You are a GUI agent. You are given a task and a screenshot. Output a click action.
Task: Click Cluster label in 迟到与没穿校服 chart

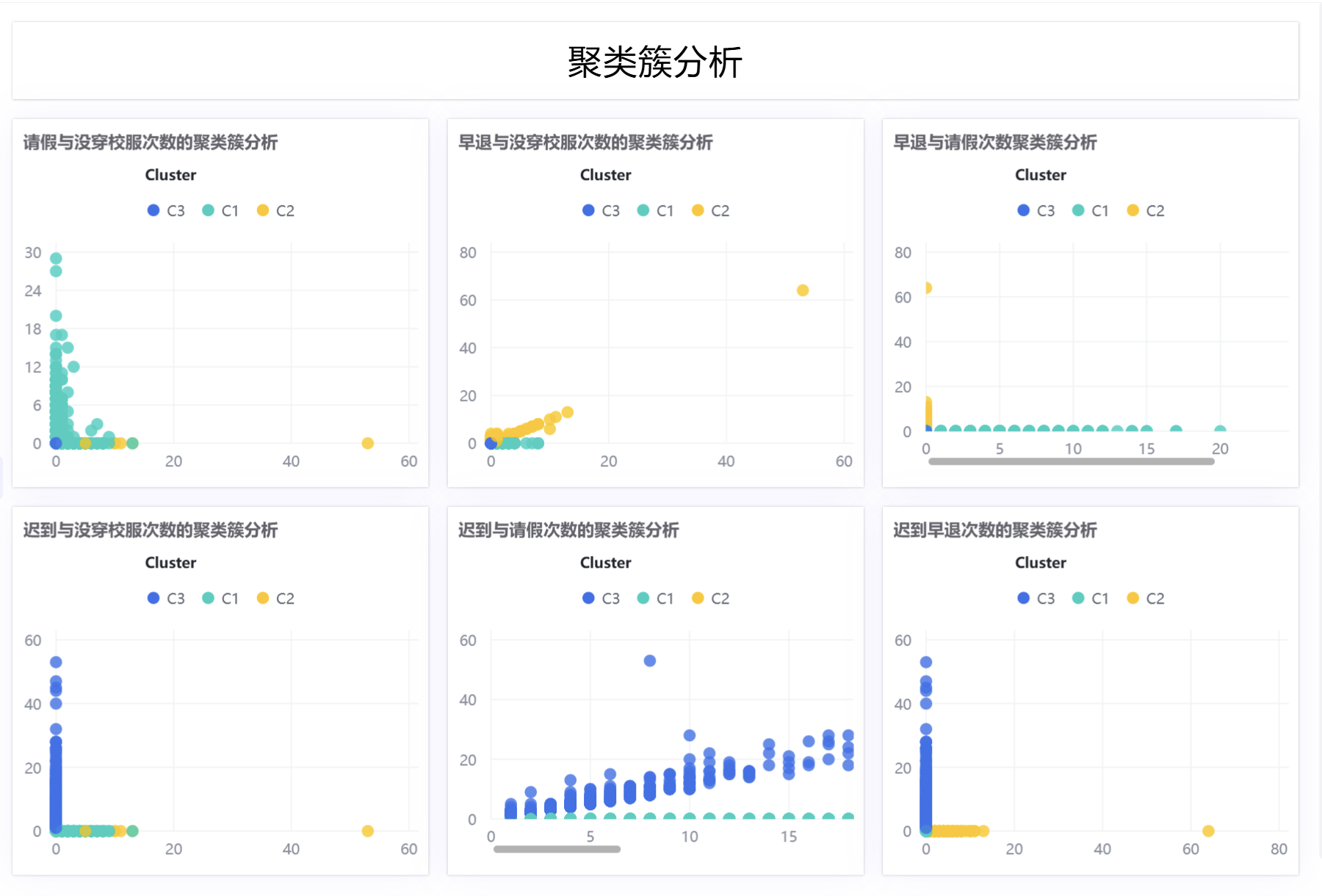coord(170,563)
